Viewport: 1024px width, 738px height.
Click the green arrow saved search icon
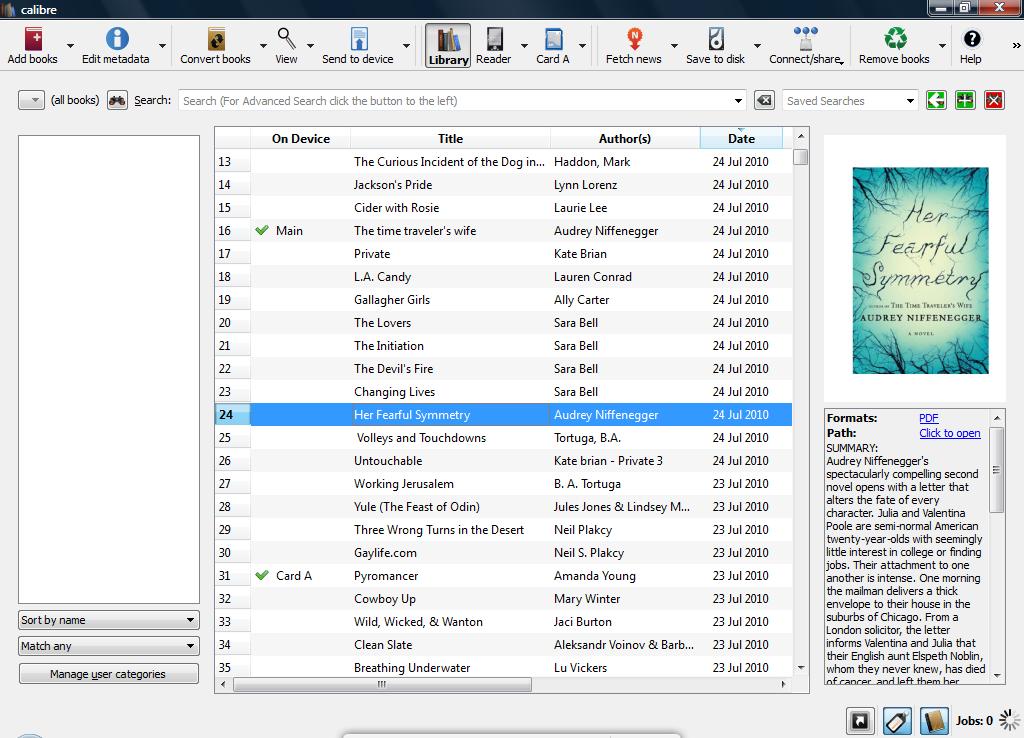tap(936, 101)
